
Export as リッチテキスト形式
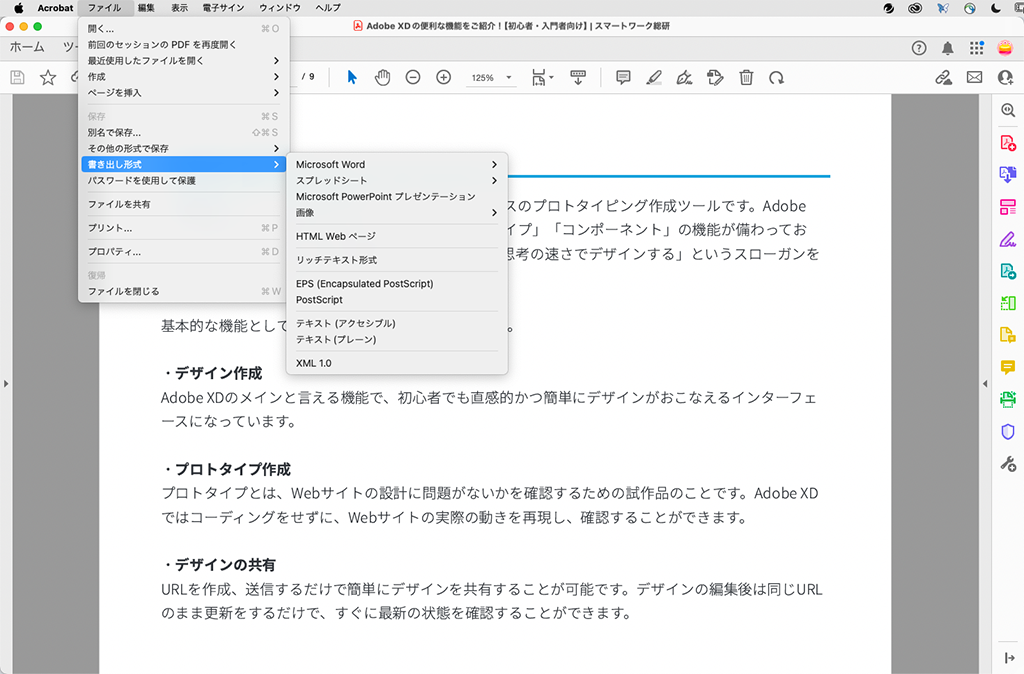tap(397, 260)
